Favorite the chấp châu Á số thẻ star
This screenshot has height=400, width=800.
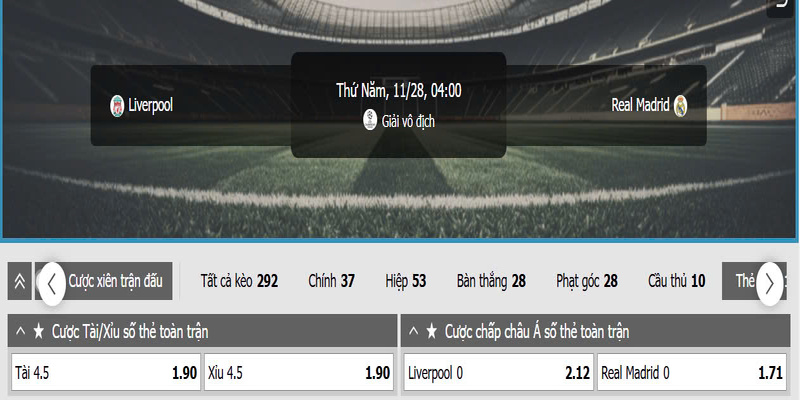(x=432, y=332)
